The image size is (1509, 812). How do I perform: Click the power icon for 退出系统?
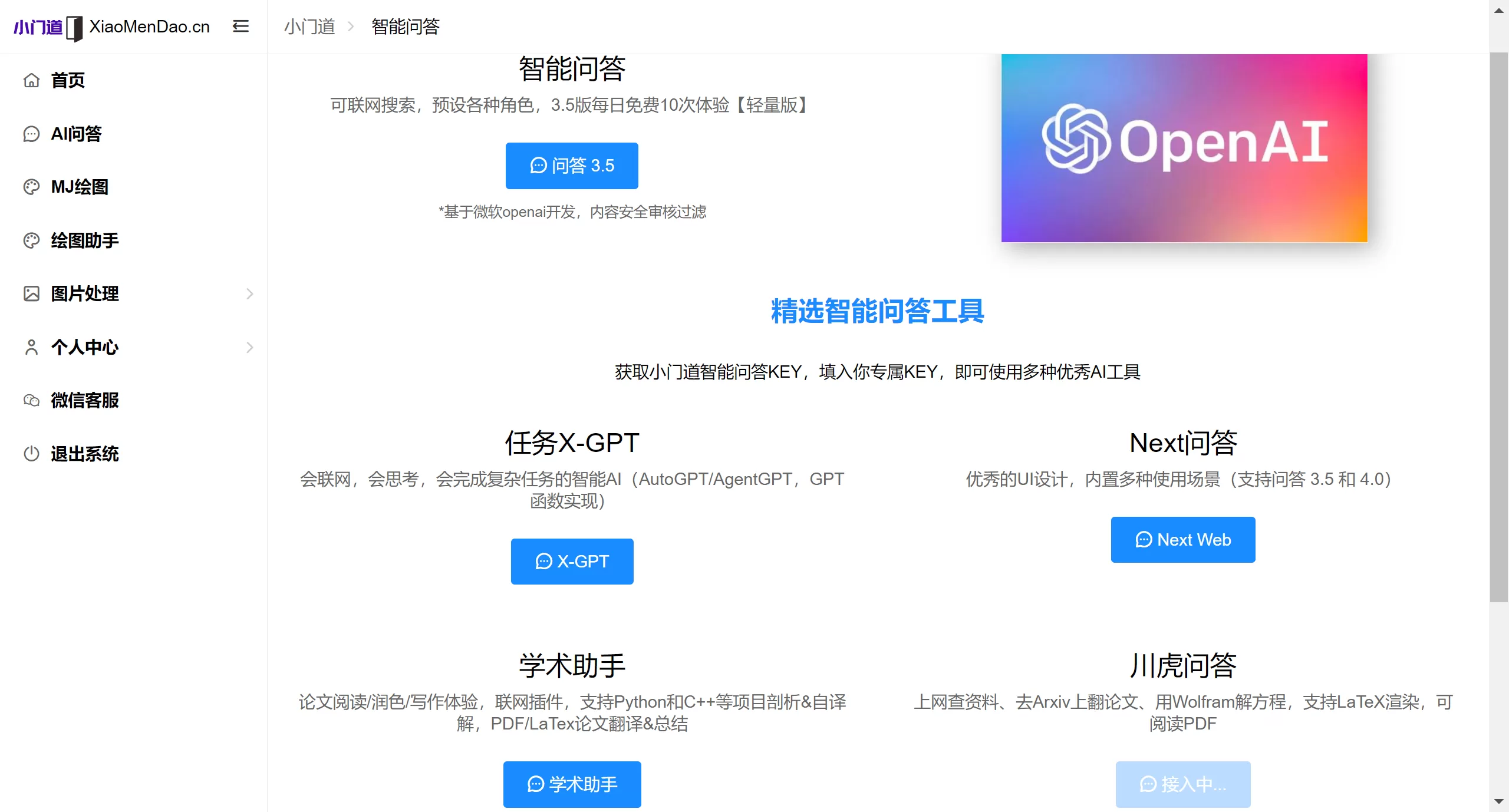tap(31, 454)
